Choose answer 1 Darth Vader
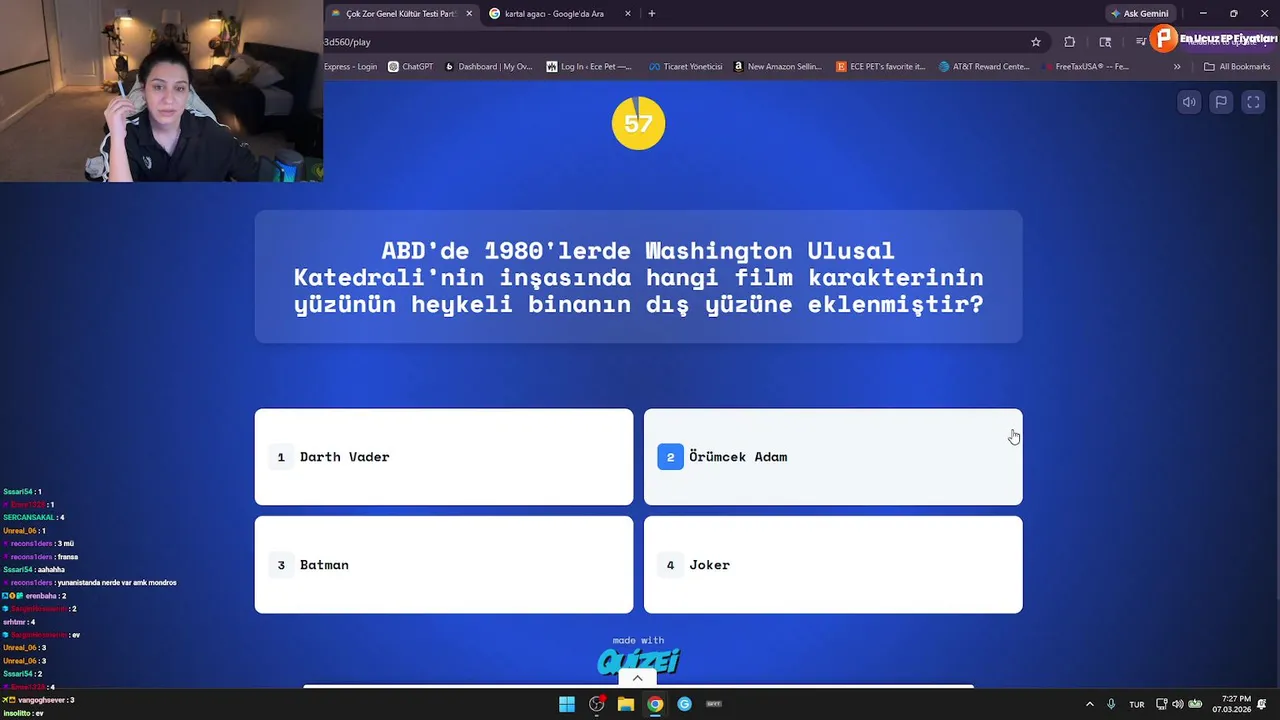Viewport: 1280px width, 720px height. (444, 457)
